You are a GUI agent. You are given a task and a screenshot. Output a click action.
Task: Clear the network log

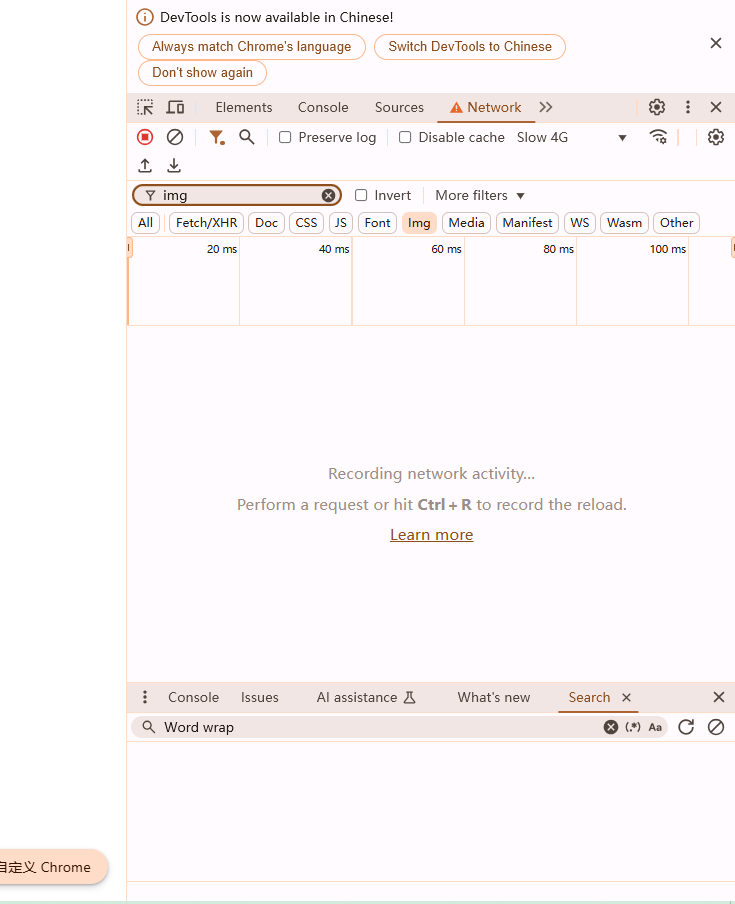pyautogui.click(x=175, y=137)
